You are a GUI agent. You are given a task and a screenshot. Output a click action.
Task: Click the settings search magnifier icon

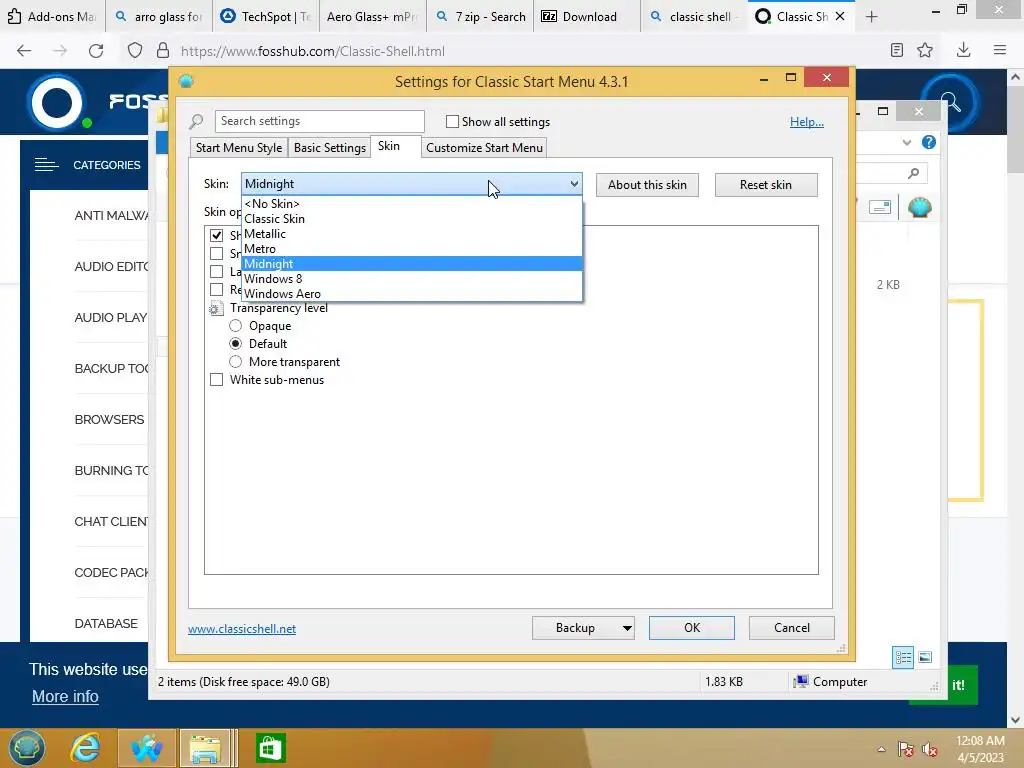(x=196, y=121)
